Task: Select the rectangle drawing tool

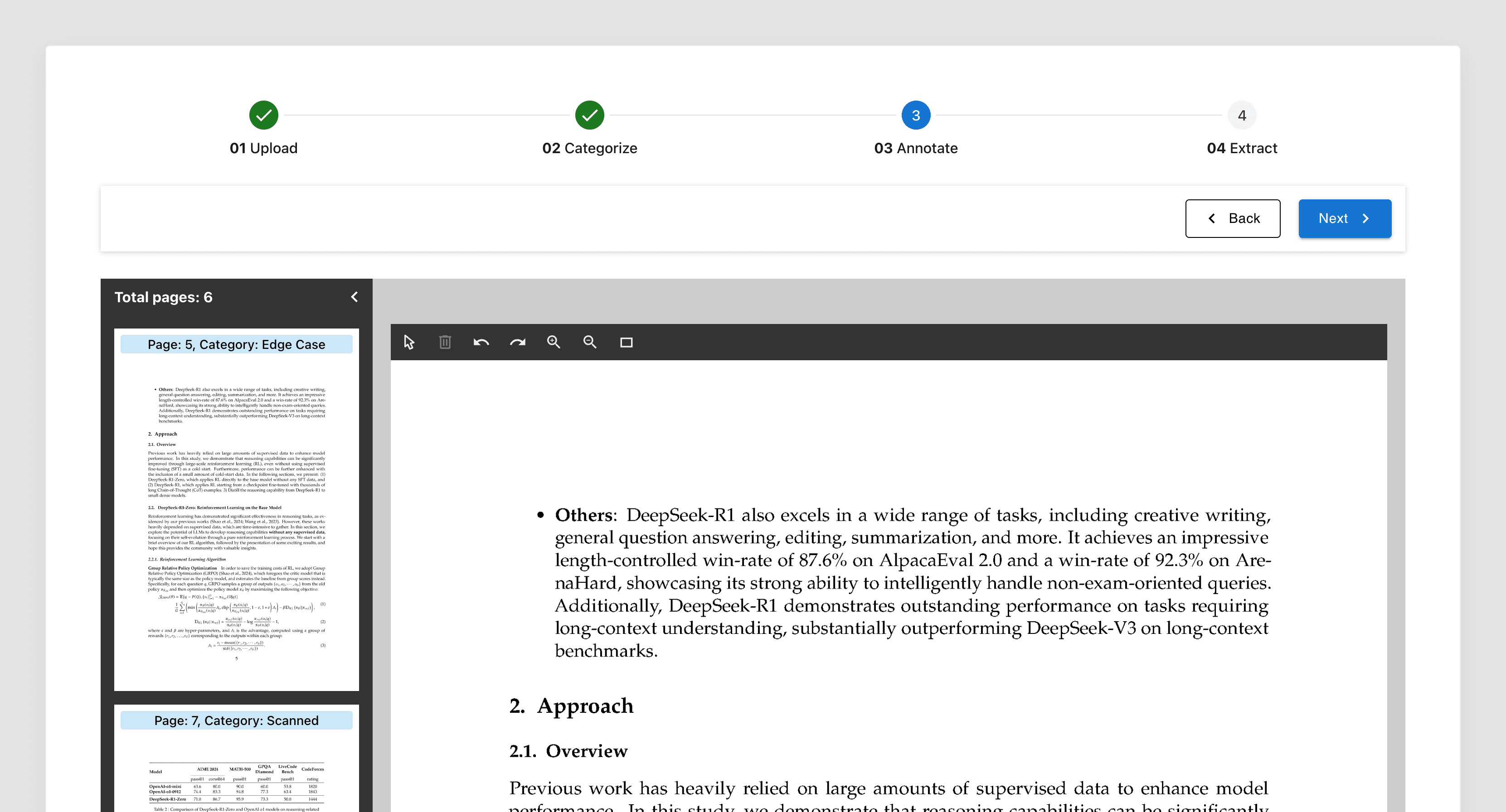Action: click(x=626, y=342)
